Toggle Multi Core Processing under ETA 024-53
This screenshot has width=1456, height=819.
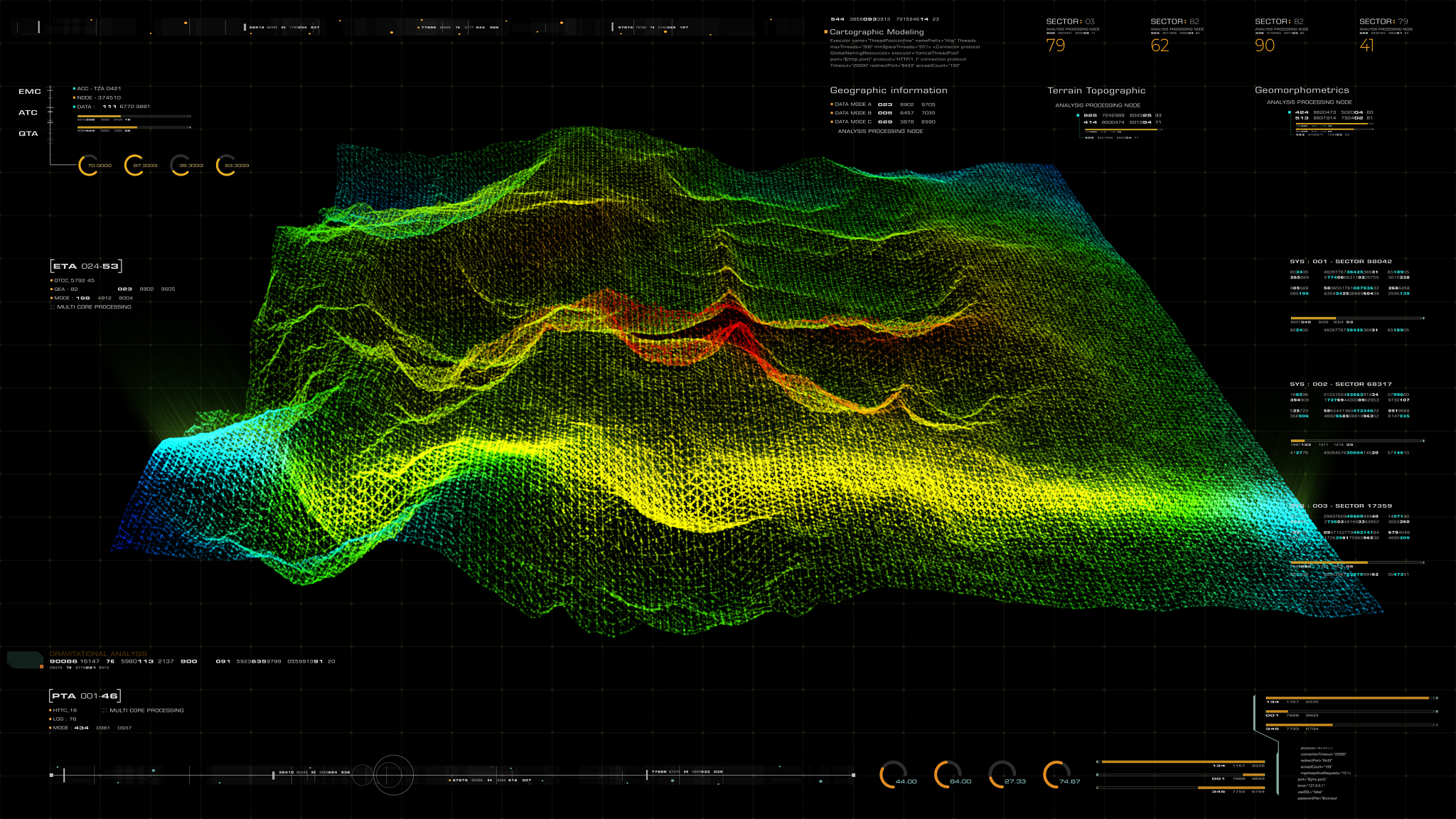(x=53, y=307)
